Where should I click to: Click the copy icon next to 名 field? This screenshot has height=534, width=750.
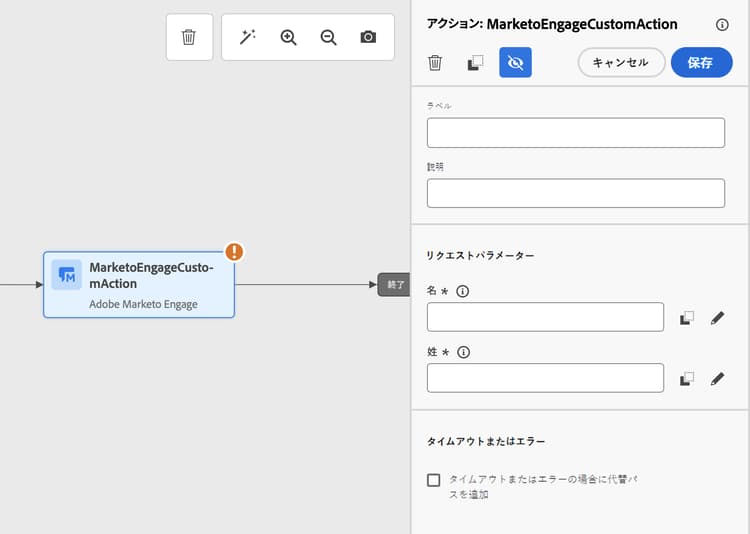pos(686,318)
